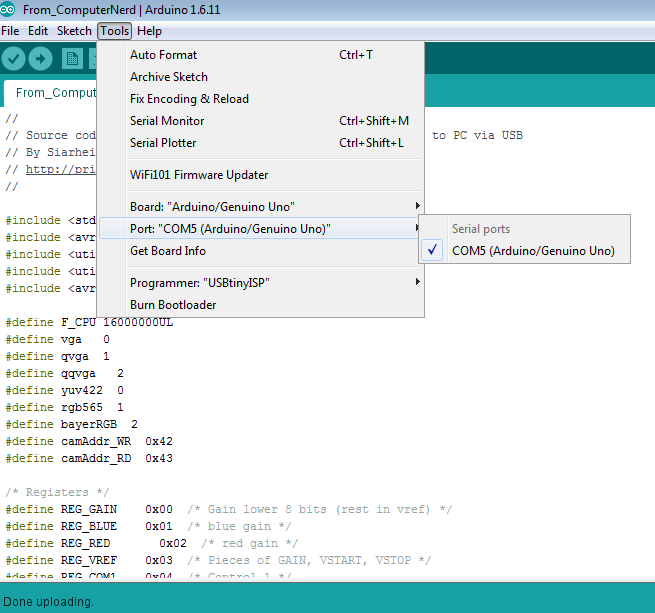The width and height of the screenshot is (655, 613).
Task: Open the Sketch menu
Action: pyautogui.click(x=74, y=31)
